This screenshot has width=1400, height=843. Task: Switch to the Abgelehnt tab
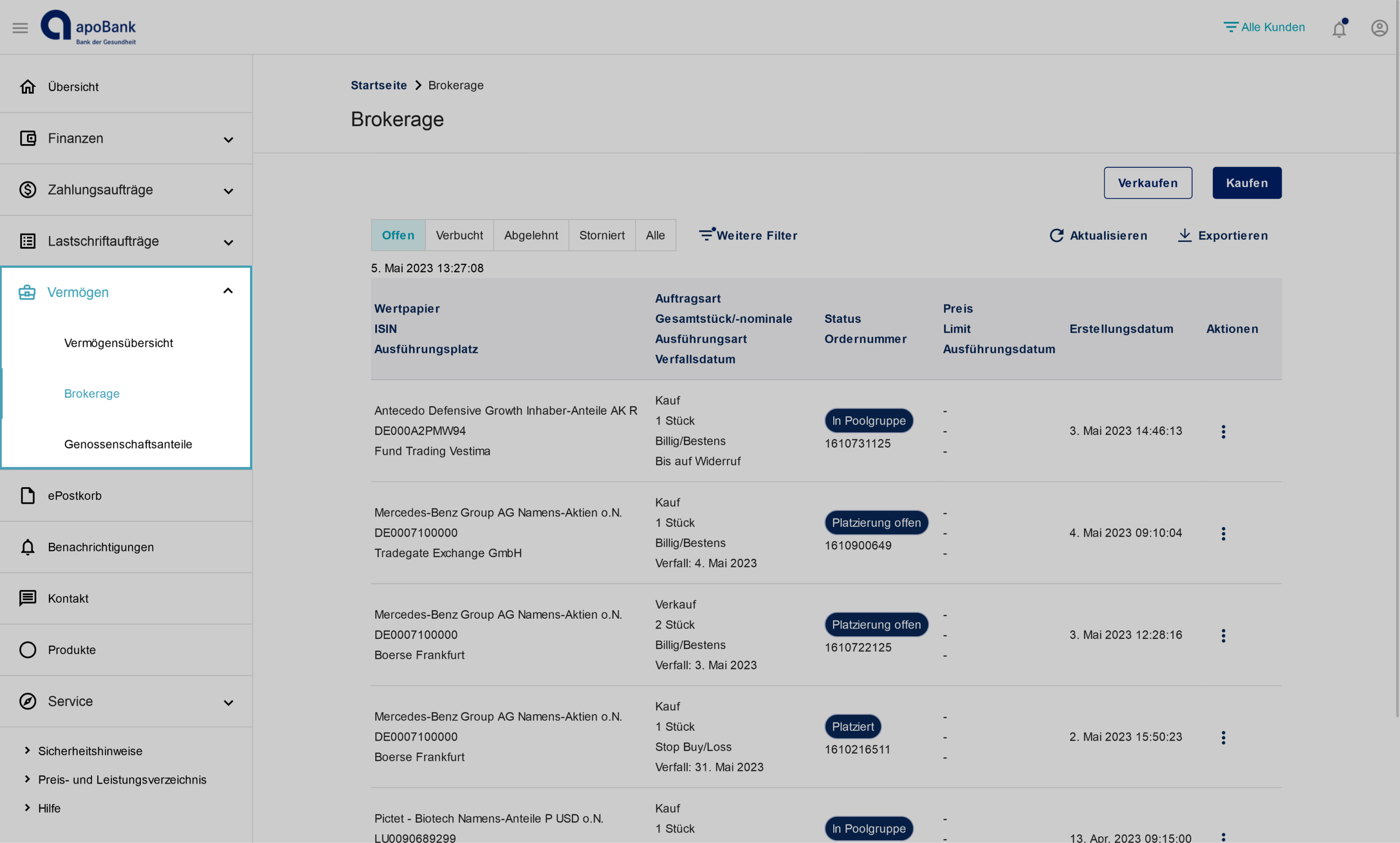pyautogui.click(x=530, y=235)
